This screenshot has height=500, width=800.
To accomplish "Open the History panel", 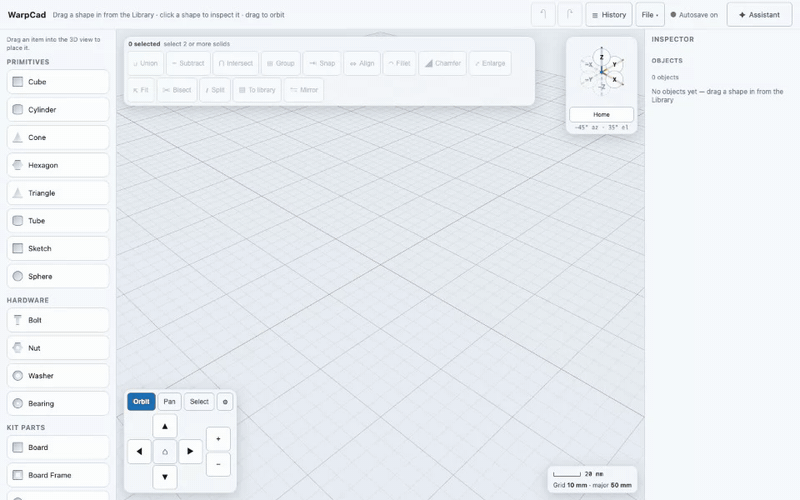I will pos(609,14).
